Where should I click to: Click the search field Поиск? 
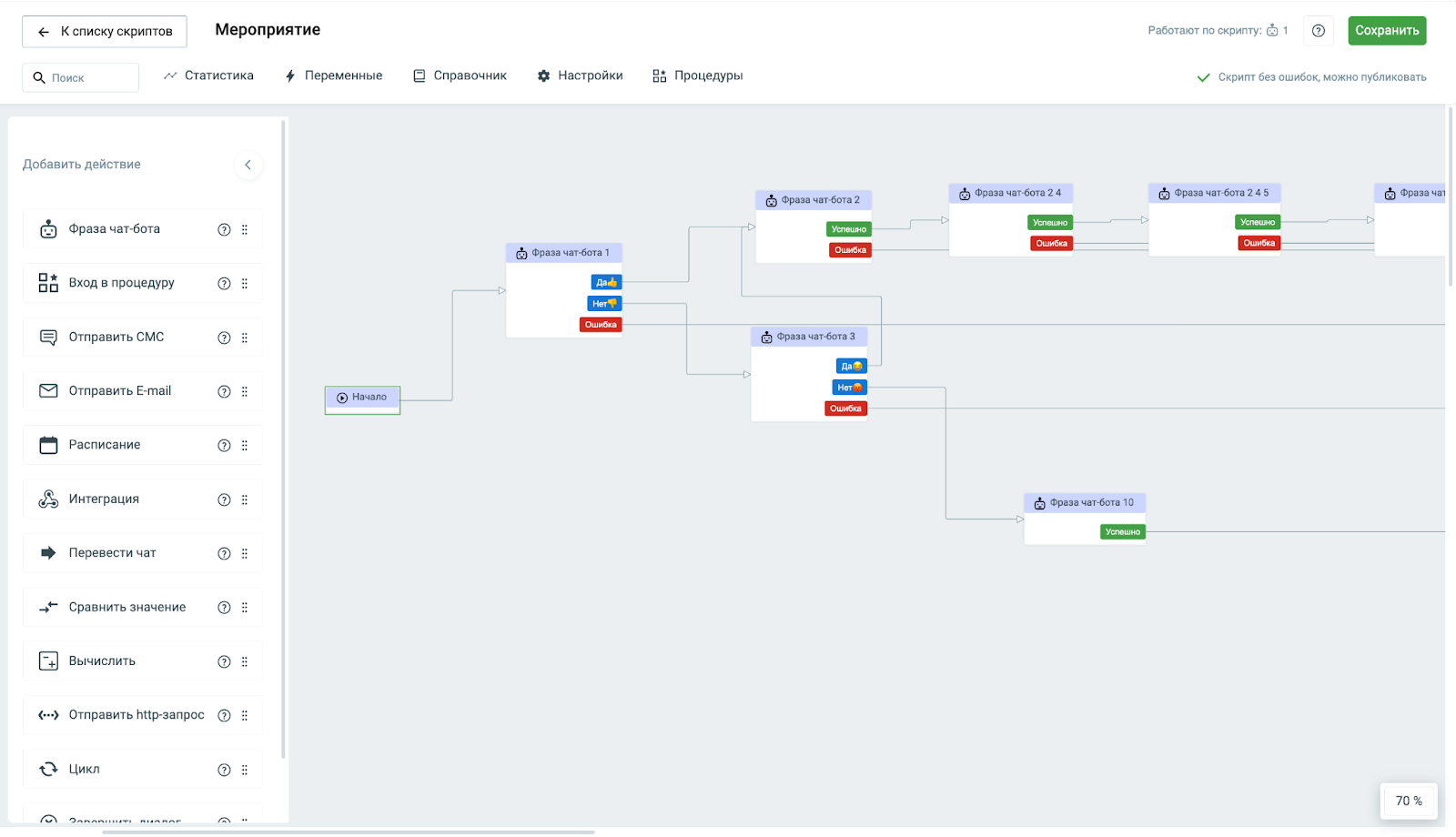click(x=81, y=78)
